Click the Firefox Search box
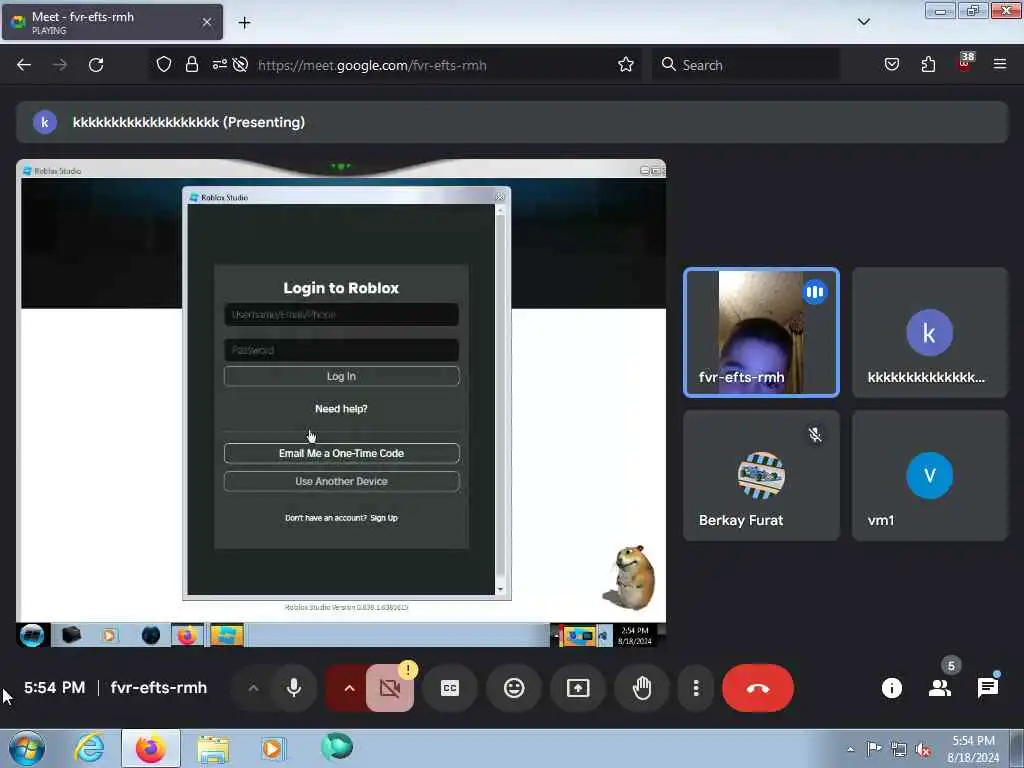 (x=746, y=65)
